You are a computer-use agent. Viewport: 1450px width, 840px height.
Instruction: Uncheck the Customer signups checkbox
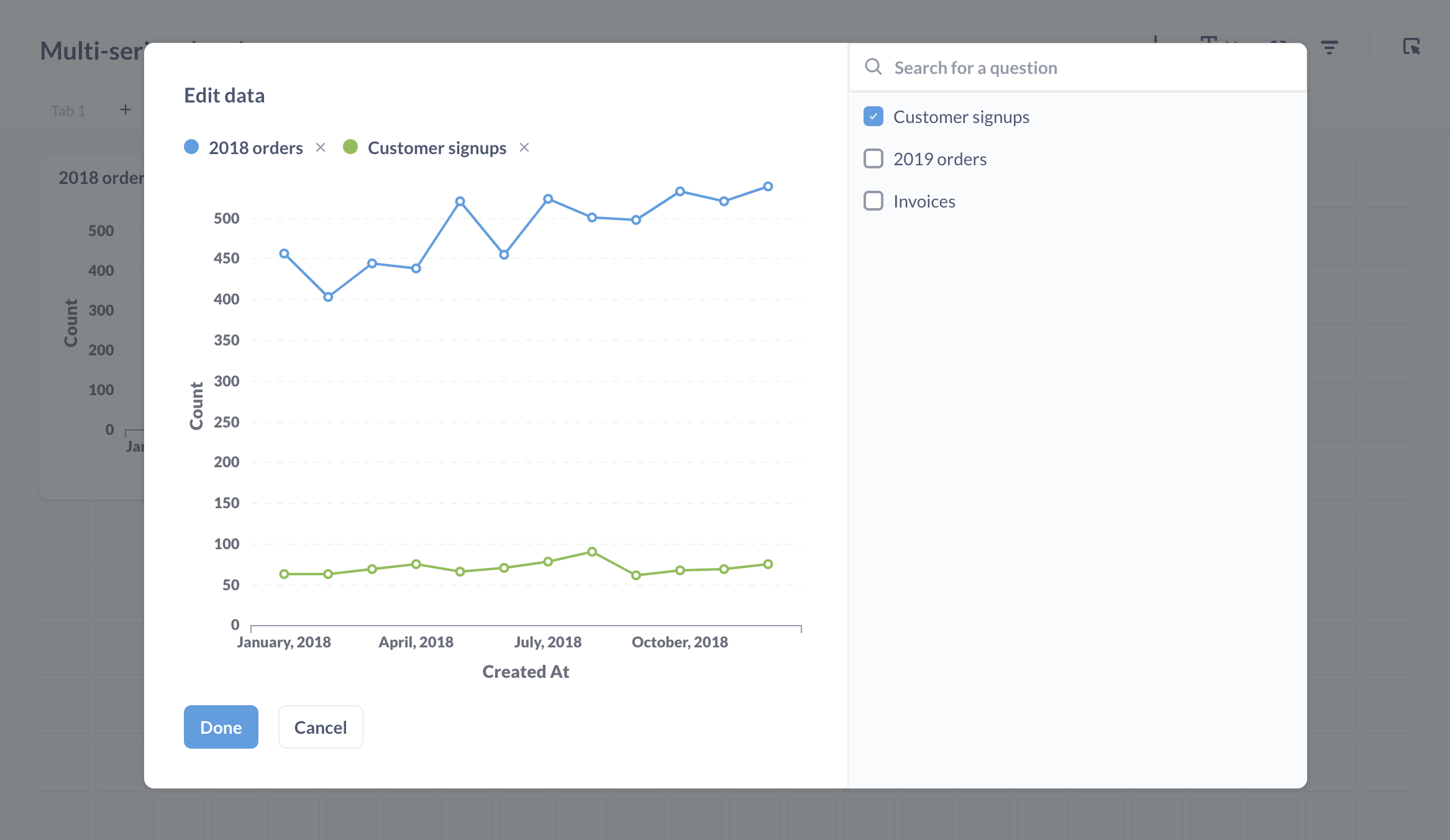(x=873, y=117)
